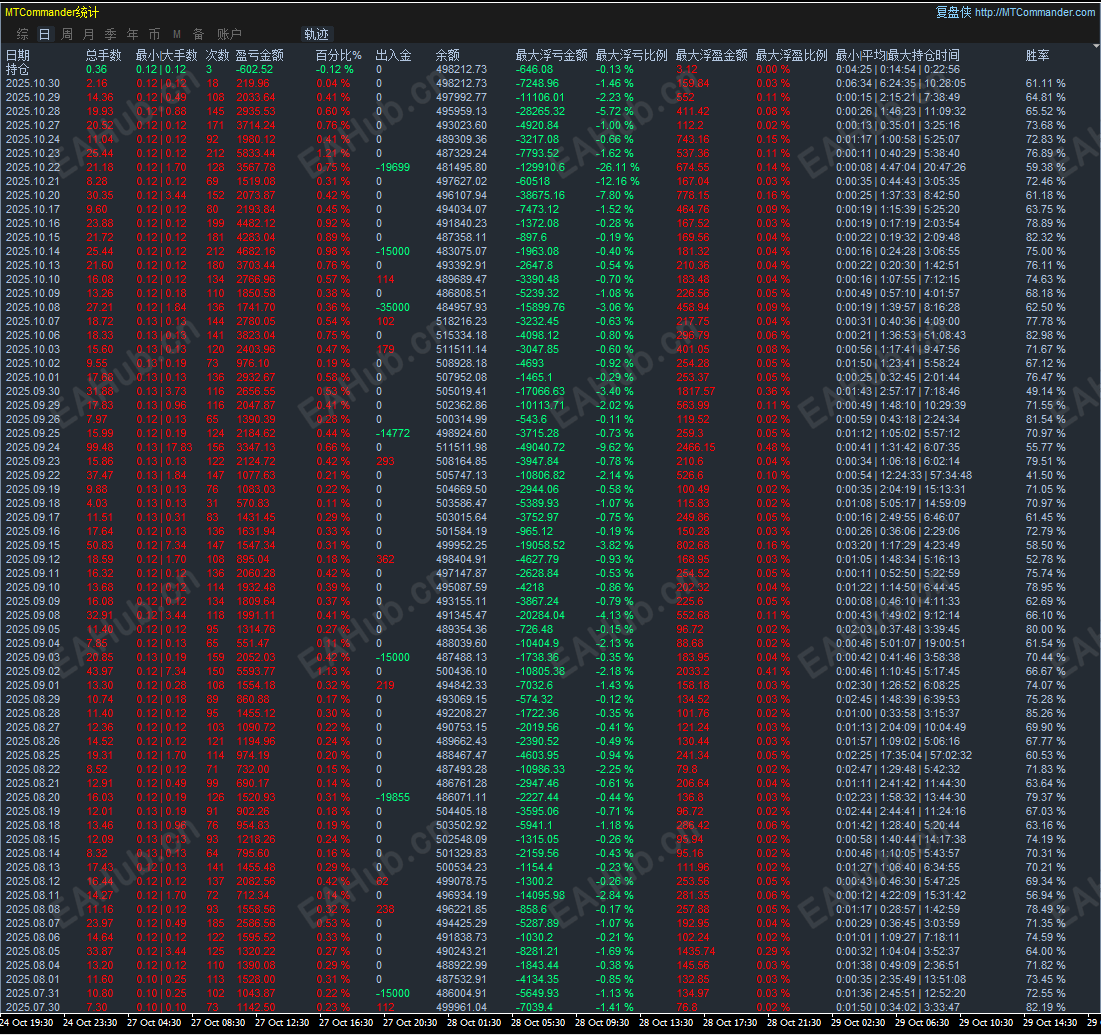
Task: Sort by the 最大浮亏金额 column header
Action: (x=551, y=55)
